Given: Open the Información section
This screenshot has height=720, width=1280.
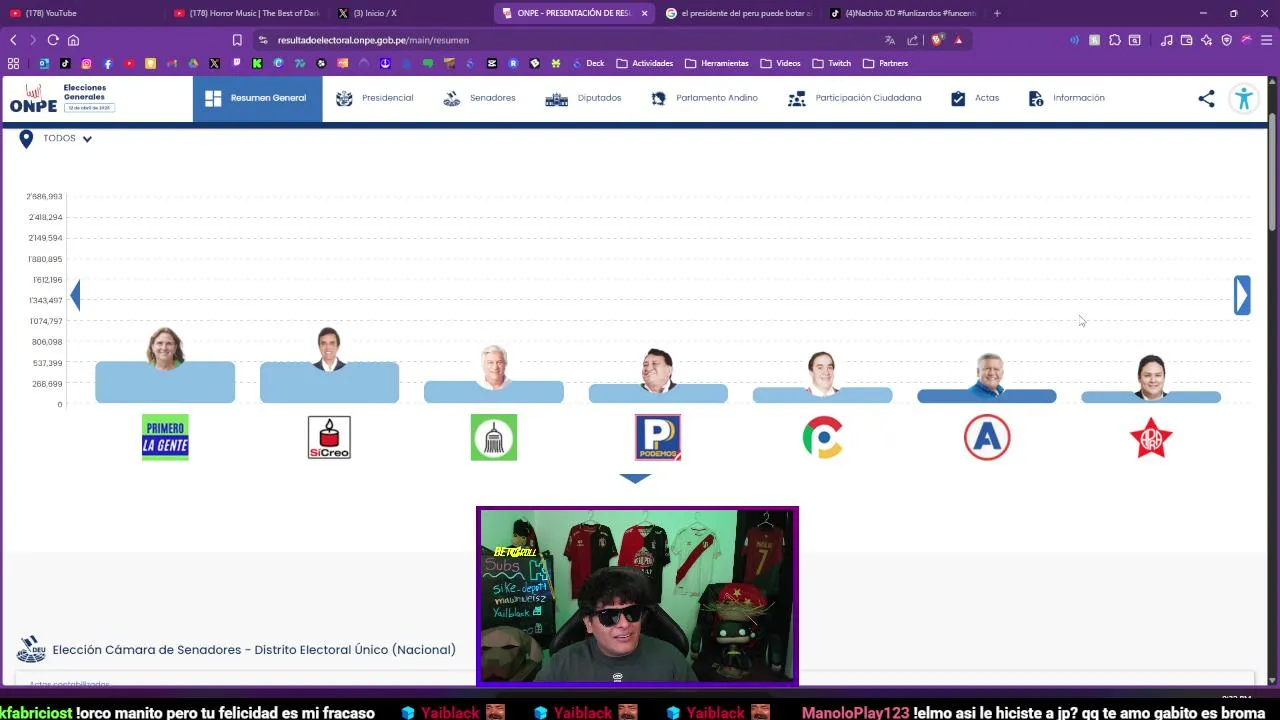Looking at the screenshot, I should pos(1066,98).
